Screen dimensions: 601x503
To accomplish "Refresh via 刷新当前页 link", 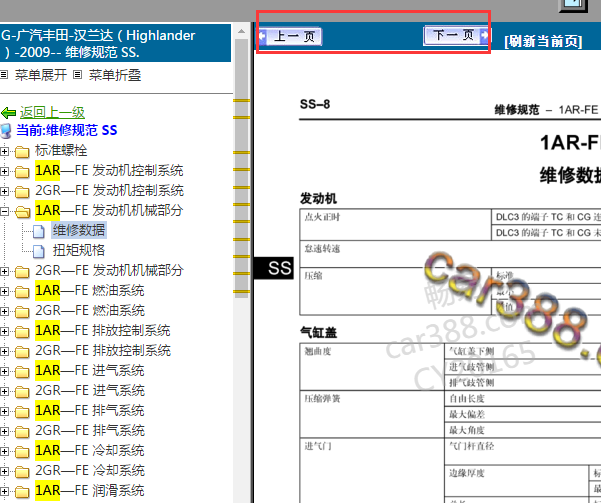I will [543, 41].
